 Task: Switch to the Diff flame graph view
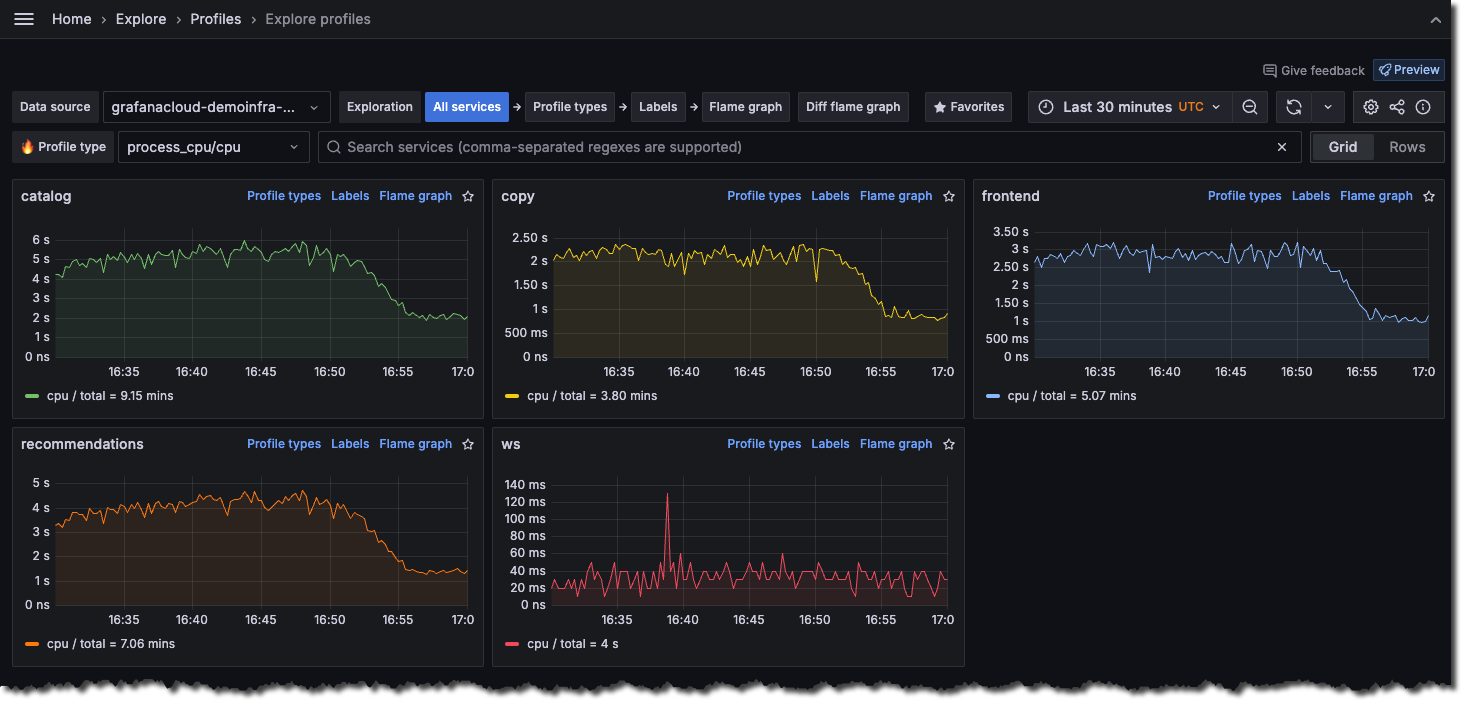point(853,107)
